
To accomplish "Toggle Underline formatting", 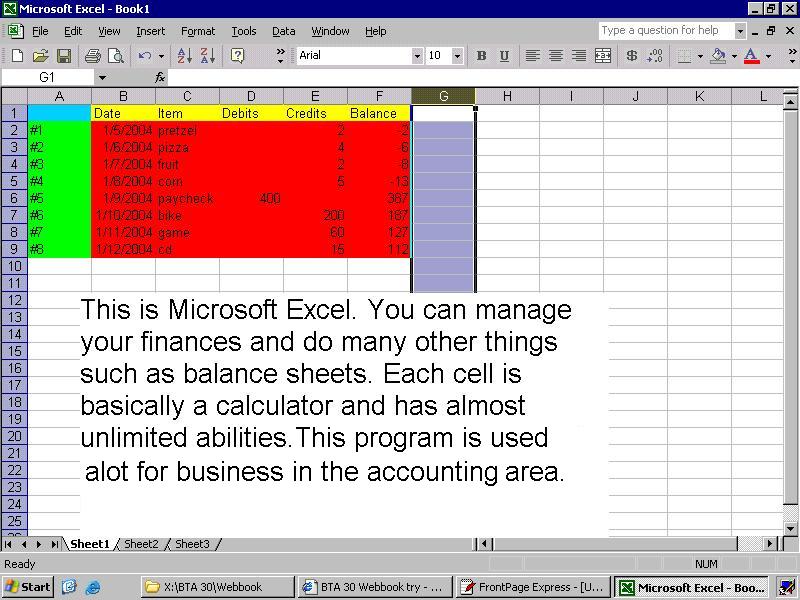I will 504,56.
